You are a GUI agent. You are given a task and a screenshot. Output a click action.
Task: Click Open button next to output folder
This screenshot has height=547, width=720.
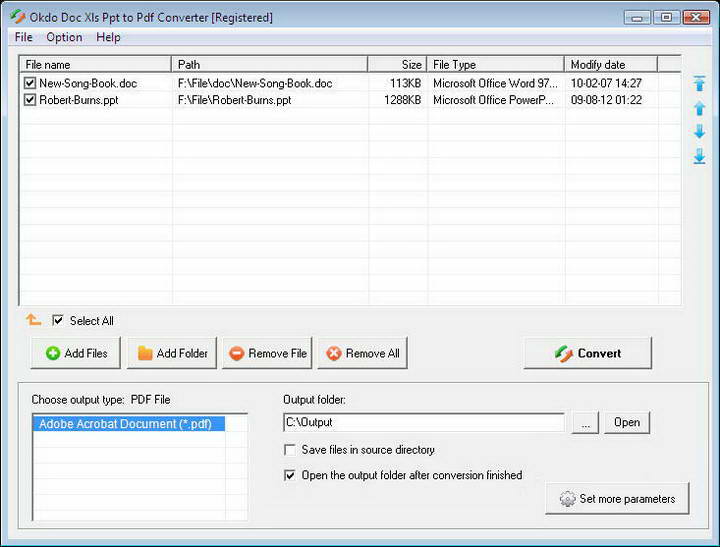click(x=627, y=423)
